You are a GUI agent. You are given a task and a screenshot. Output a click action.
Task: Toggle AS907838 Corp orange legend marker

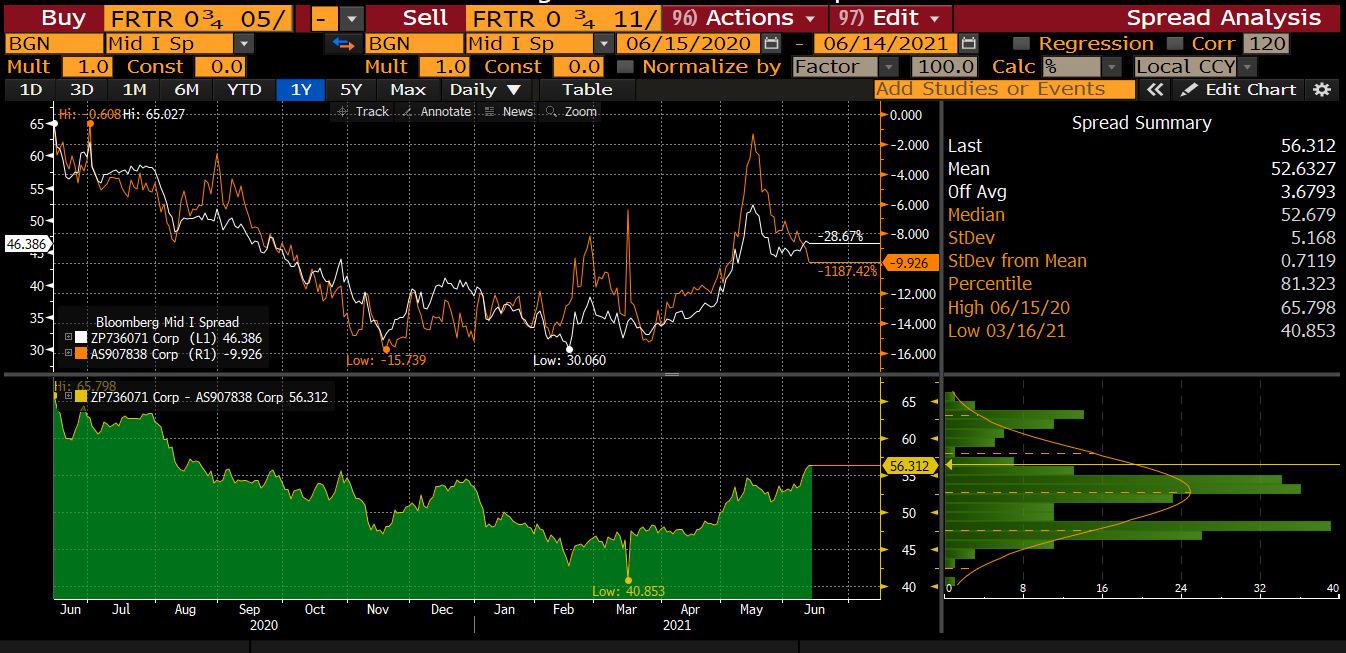[82, 353]
